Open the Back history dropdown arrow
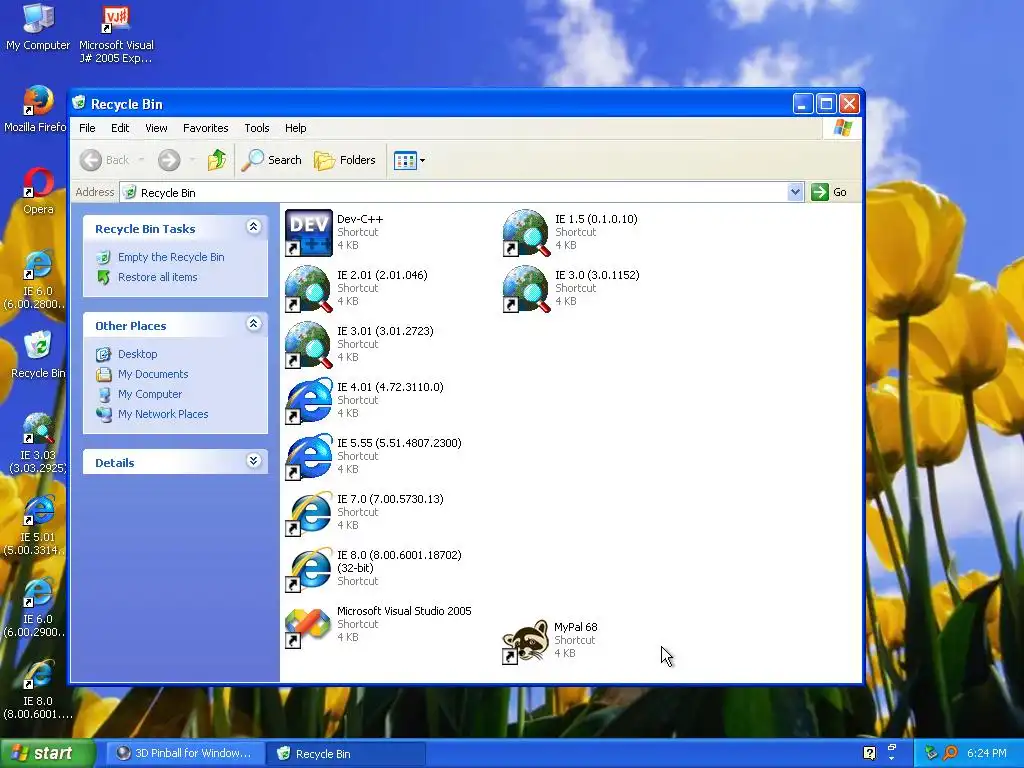 click(141, 160)
